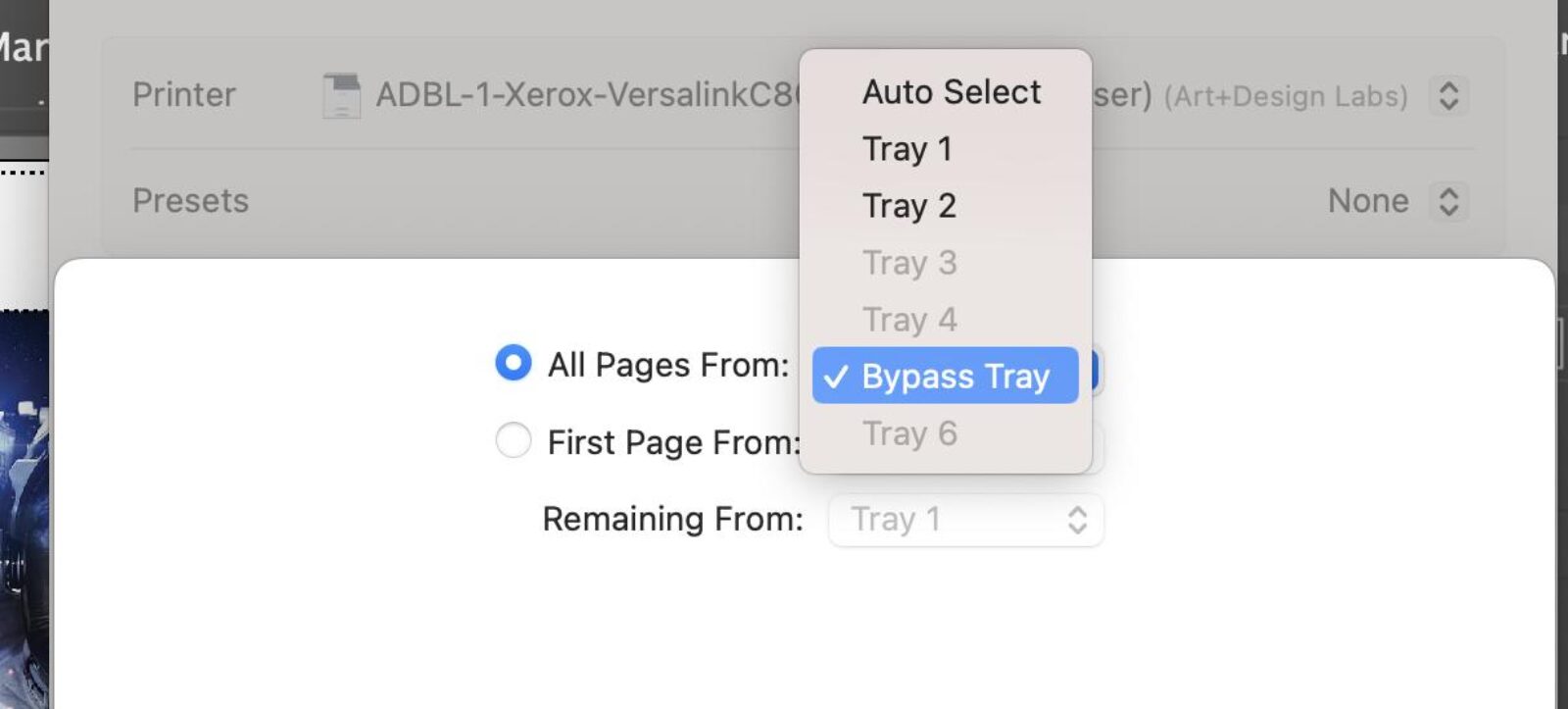Click the Art+Design Labs location text
This screenshot has width=1568, height=709.
tap(1286, 96)
